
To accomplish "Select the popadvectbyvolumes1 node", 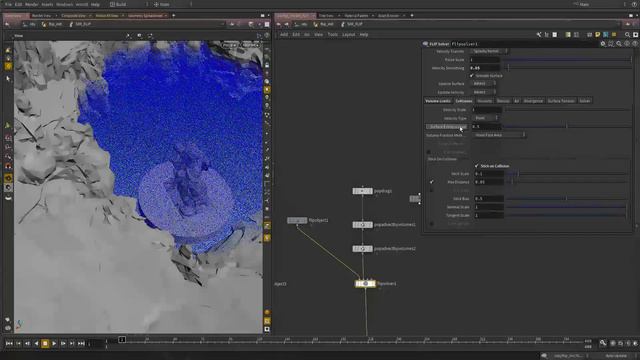I will (x=362, y=224).
